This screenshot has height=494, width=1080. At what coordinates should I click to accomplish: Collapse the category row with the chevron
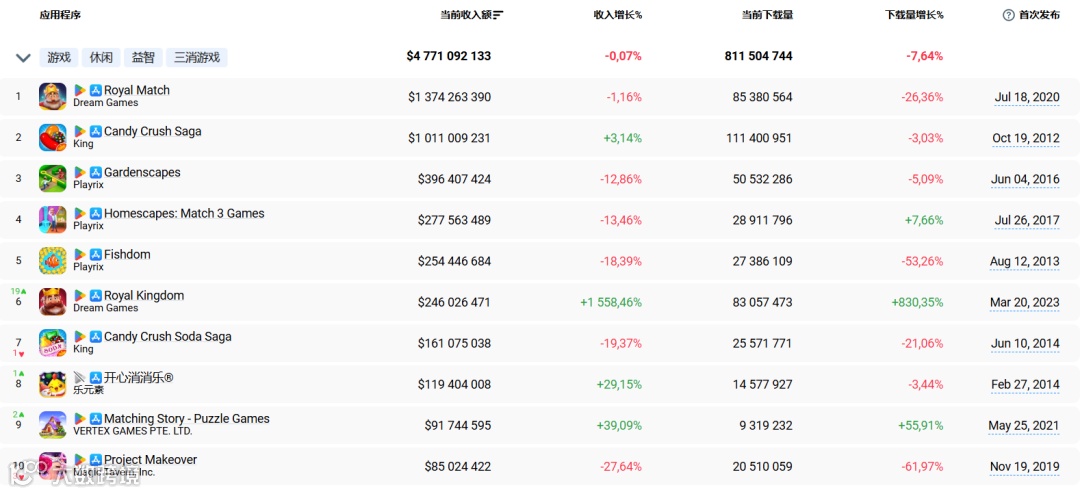click(23, 57)
